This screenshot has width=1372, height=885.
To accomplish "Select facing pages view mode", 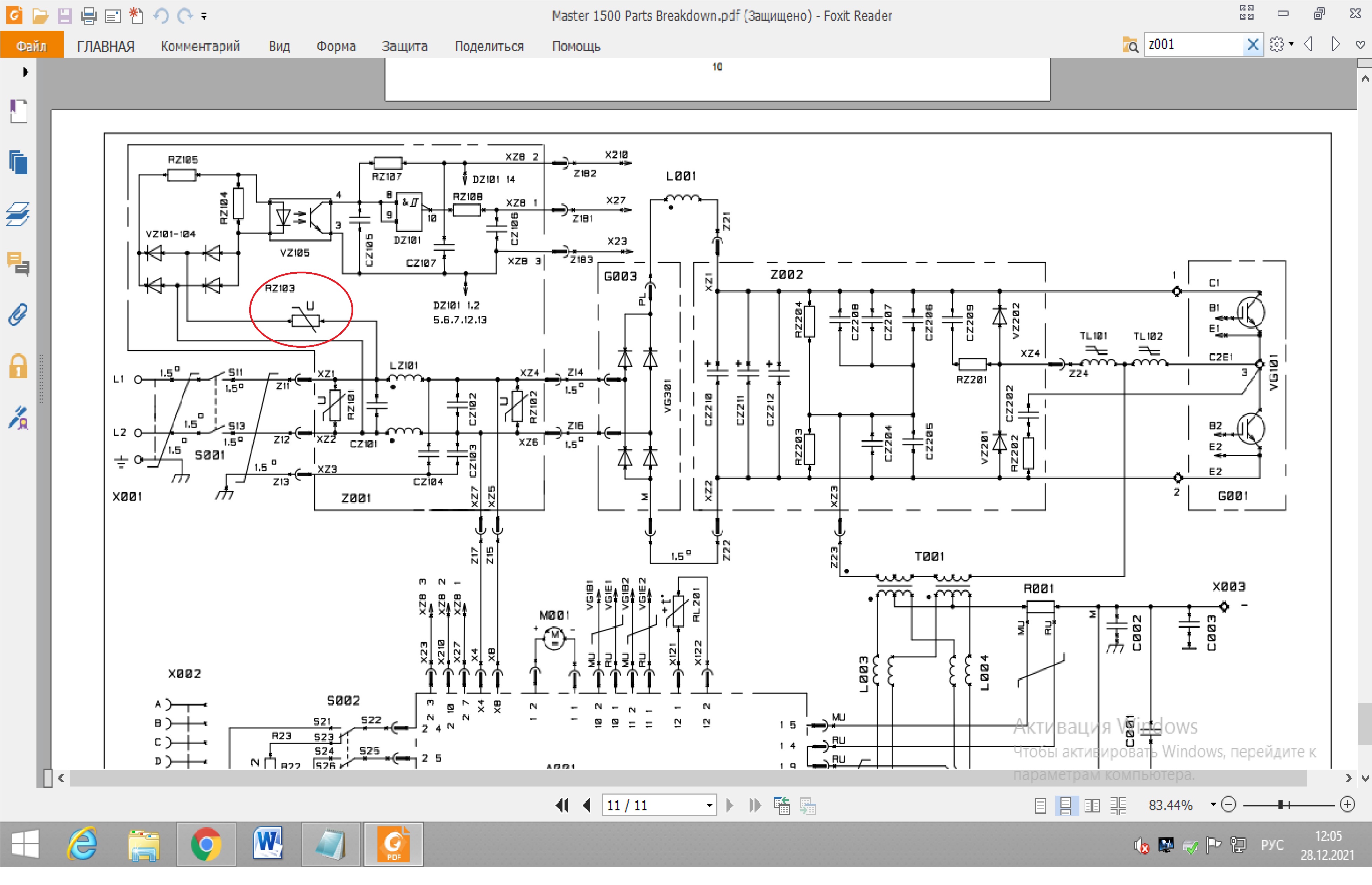I will click(1092, 806).
